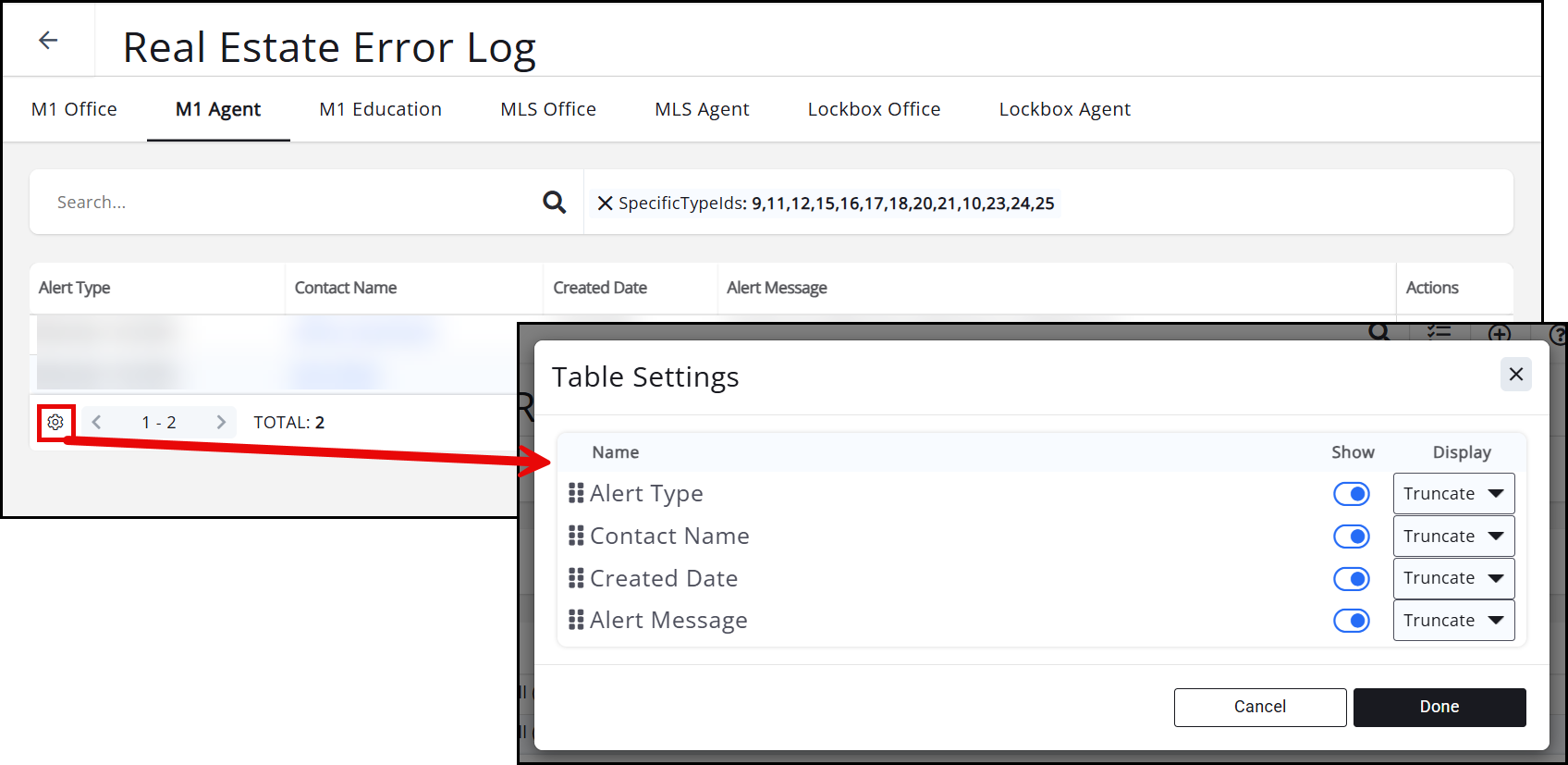Open Display dropdown for Contact Name
1568x765 pixels.
coord(1453,537)
